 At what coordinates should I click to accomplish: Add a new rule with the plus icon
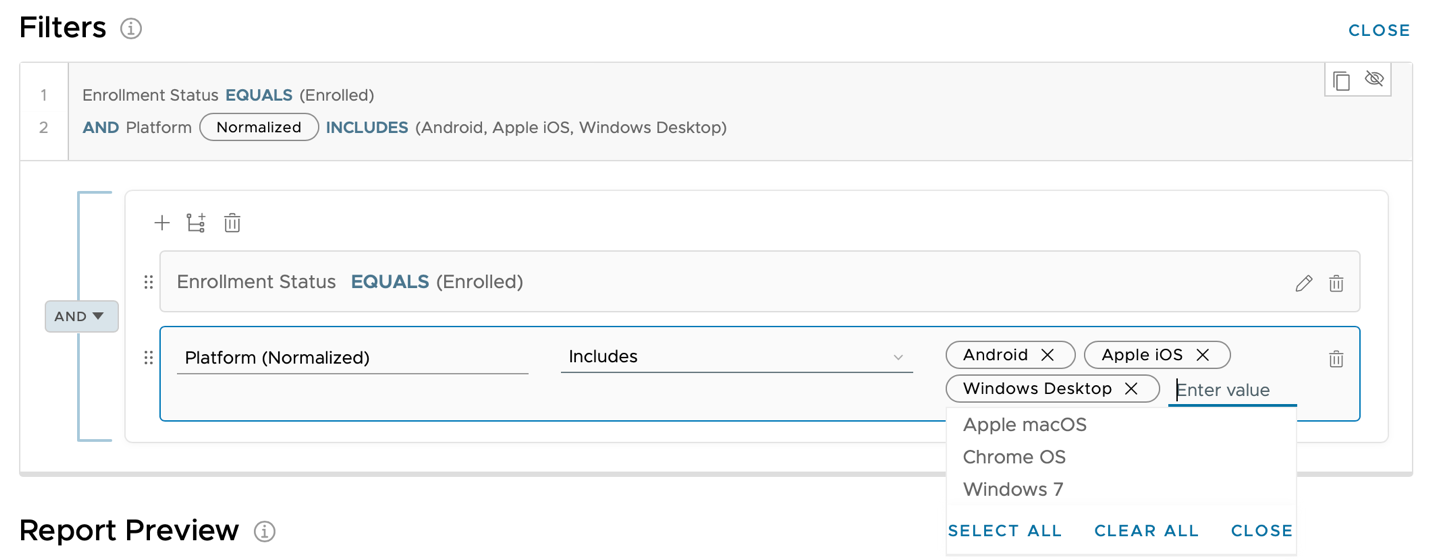162,223
